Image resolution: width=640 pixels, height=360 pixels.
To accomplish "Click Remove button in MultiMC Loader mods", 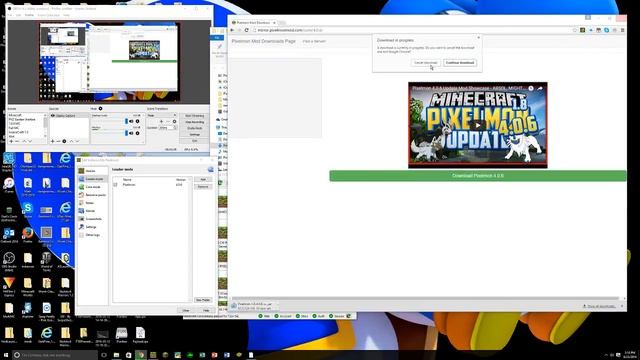I will click(x=203, y=187).
